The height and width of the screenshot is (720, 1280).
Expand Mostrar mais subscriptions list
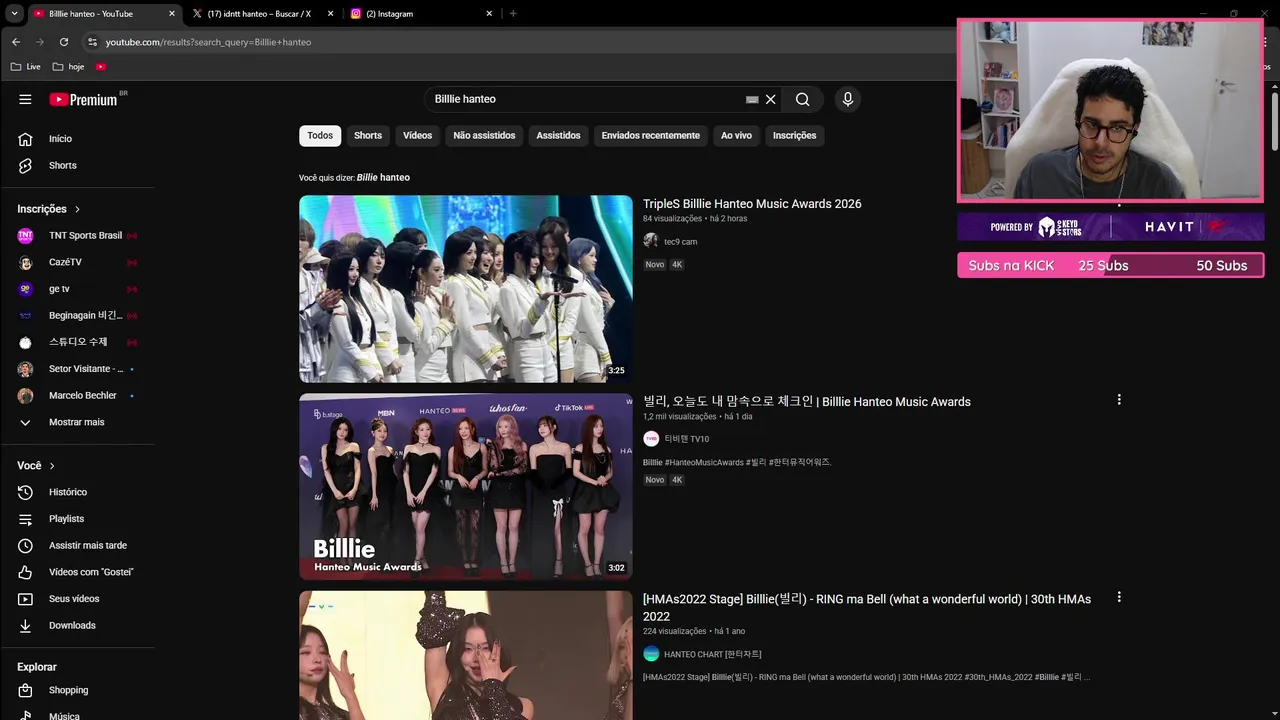78,422
